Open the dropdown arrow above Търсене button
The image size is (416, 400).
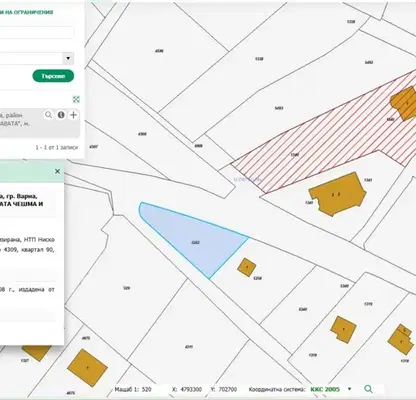click(x=68, y=59)
